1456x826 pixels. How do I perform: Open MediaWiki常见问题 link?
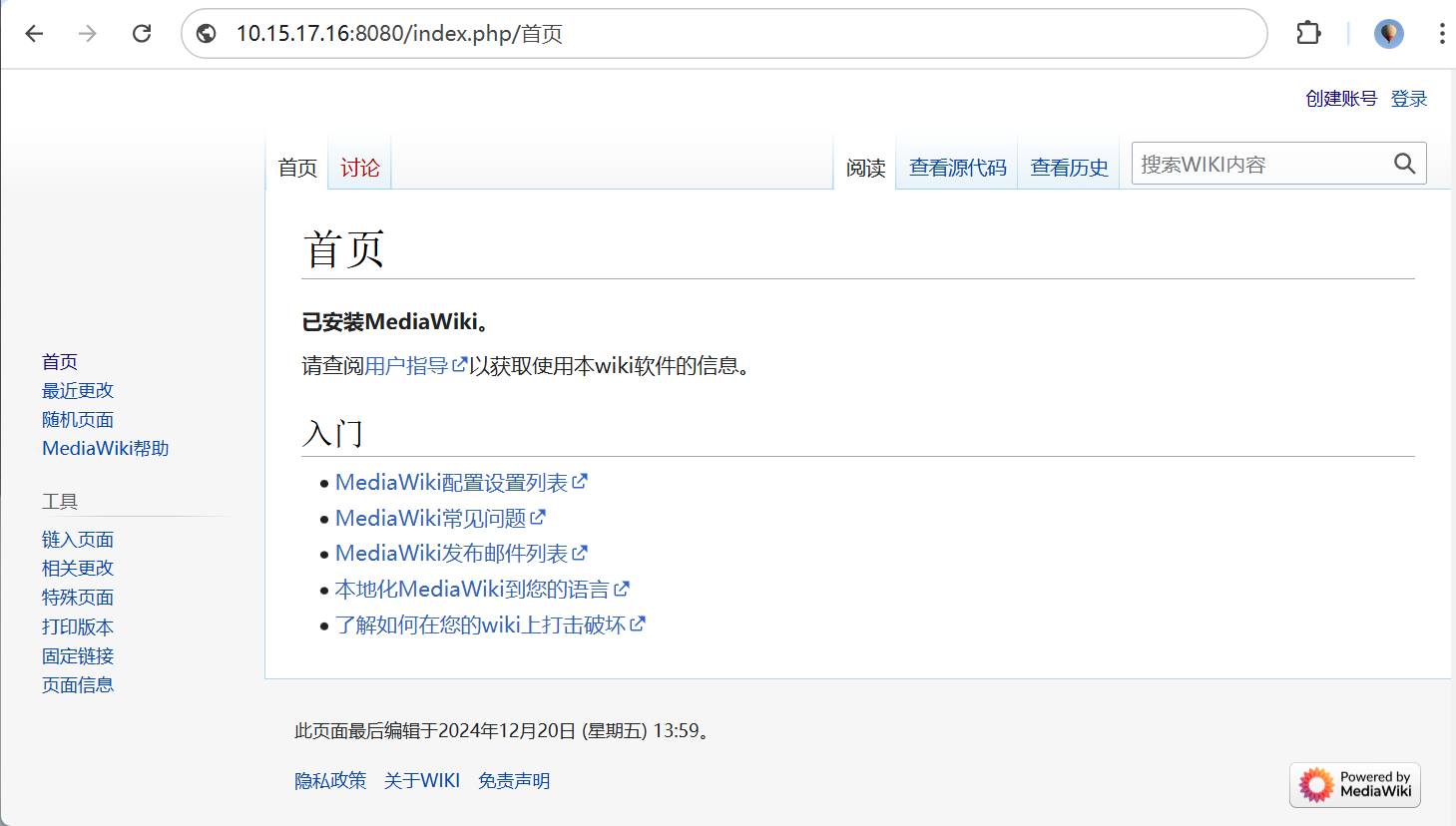point(440,519)
